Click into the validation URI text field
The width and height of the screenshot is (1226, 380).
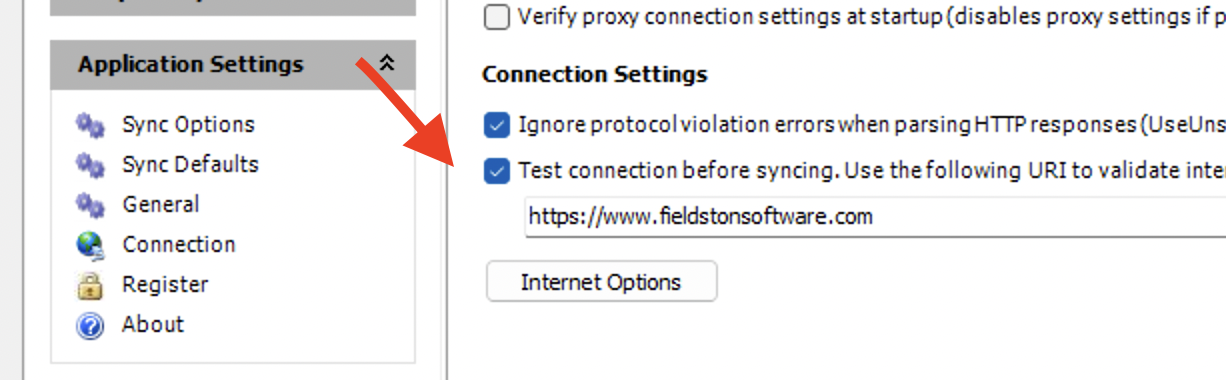point(875,217)
